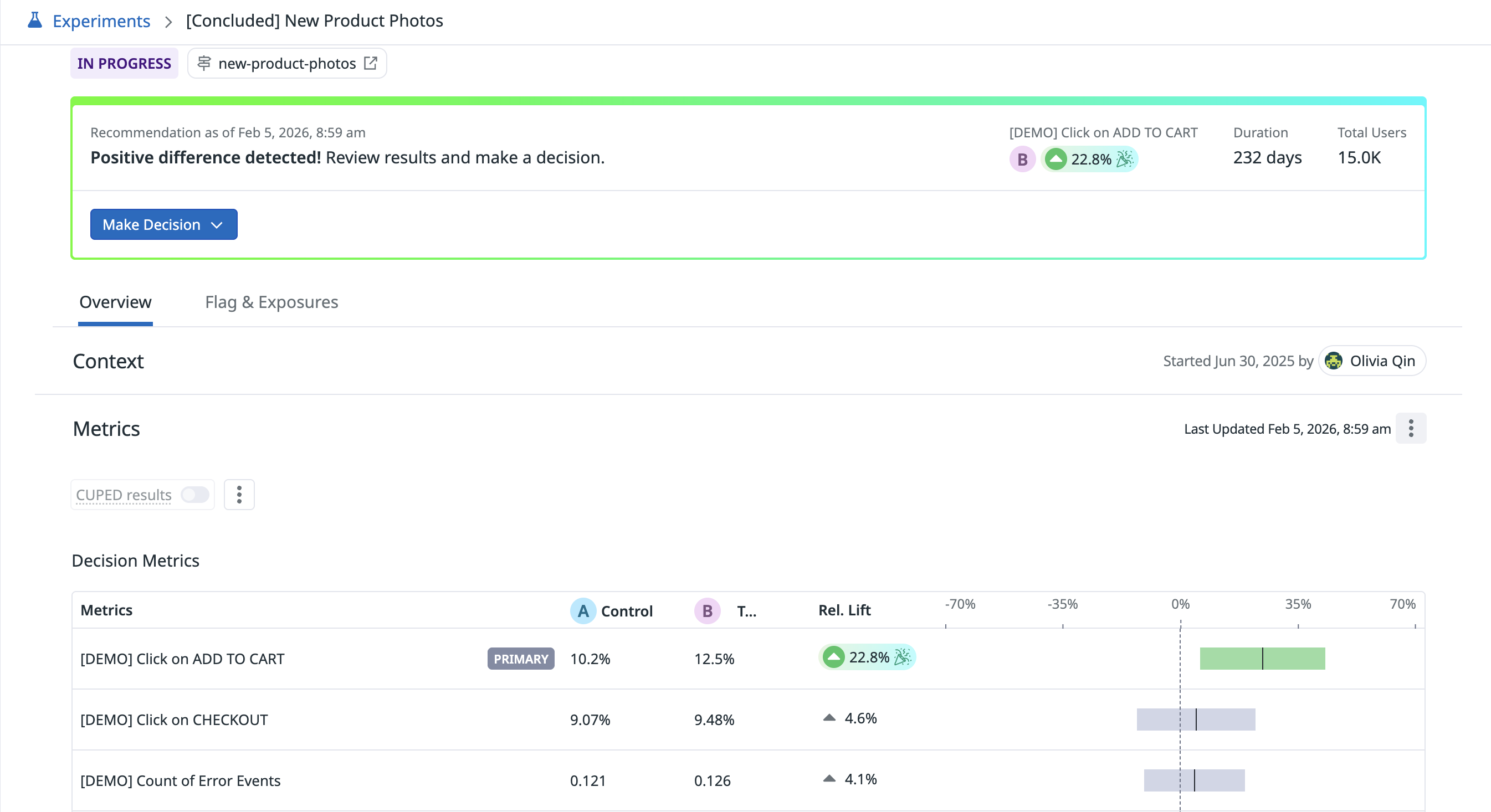Click the A Control variant badge
Image resolution: width=1491 pixels, height=812 pixels.
[583, 611]
